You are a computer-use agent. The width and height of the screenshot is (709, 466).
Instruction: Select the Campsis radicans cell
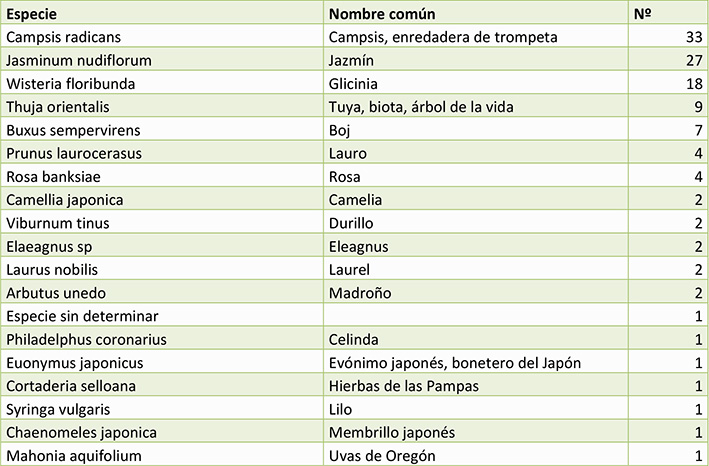pos(162,36)
